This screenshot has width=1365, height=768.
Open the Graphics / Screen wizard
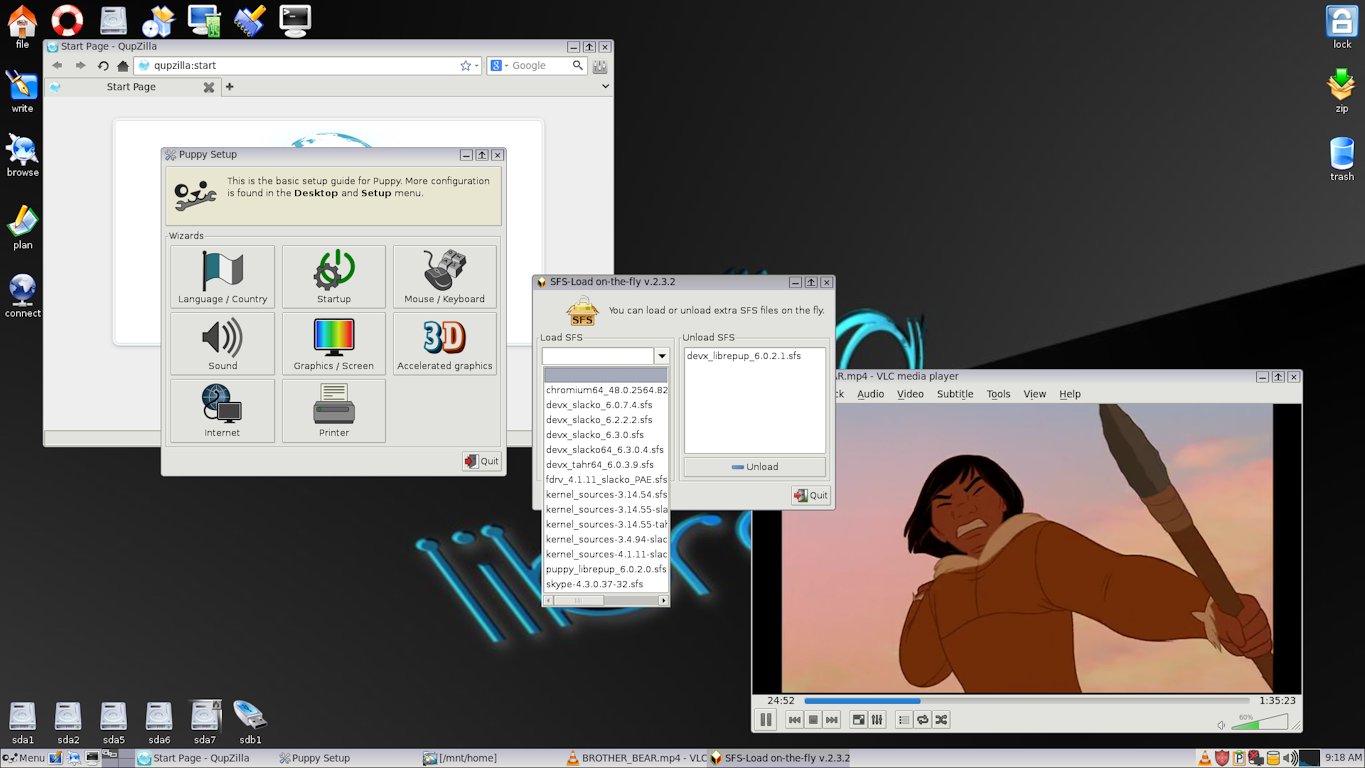tap(334, 344)
